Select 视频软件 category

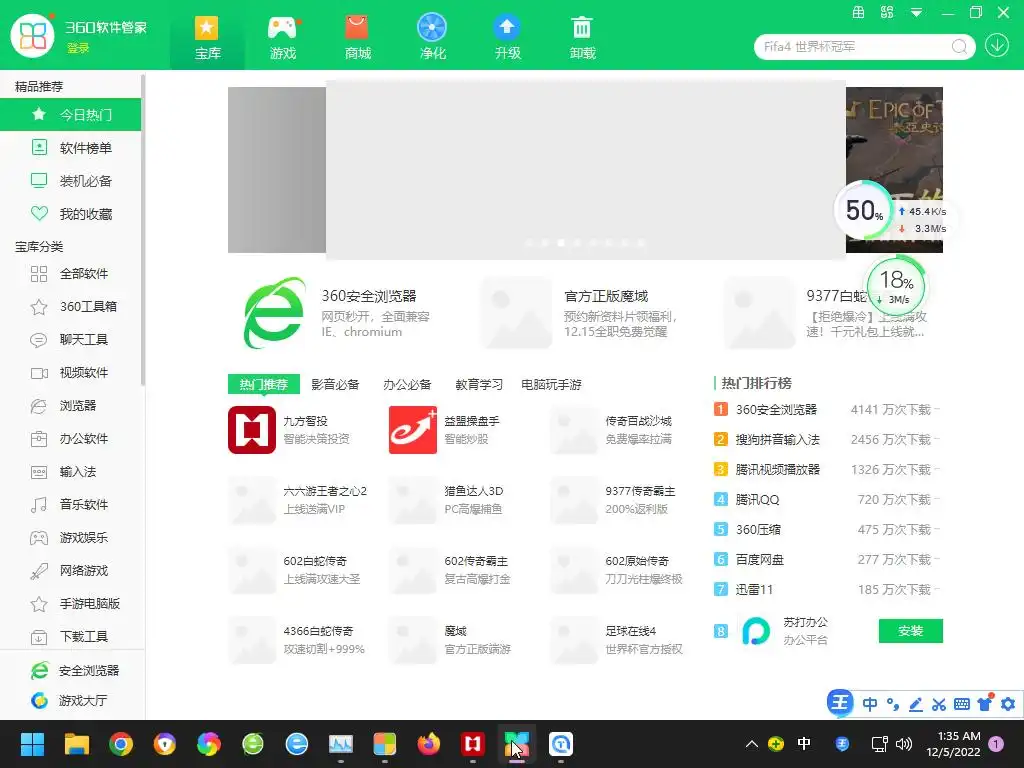[71, 373]
